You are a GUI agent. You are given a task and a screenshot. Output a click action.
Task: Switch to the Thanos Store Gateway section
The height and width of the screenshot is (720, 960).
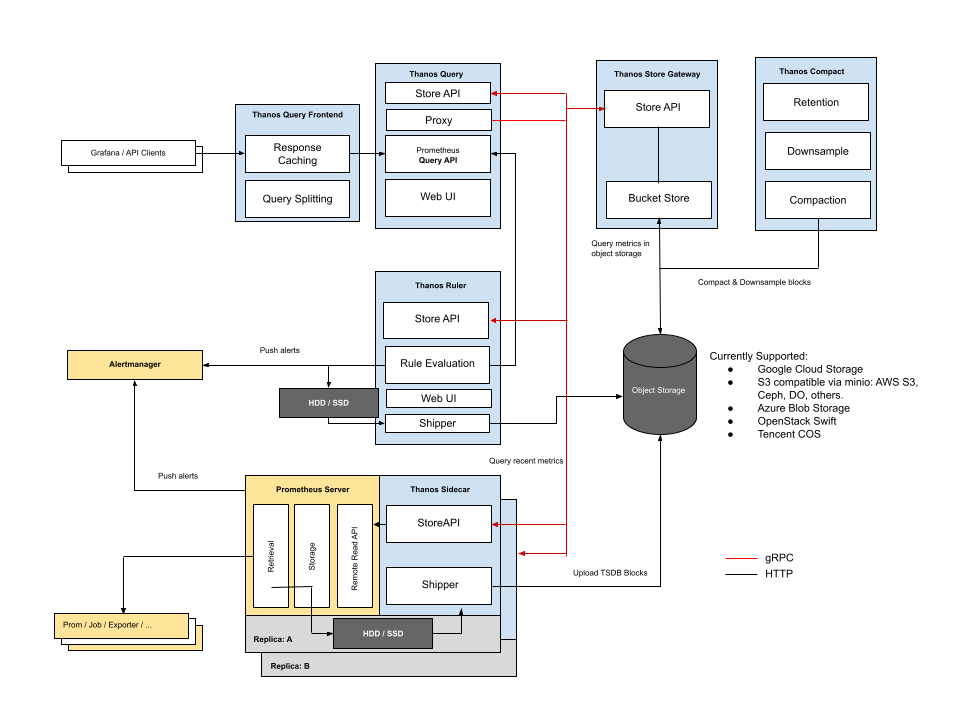point(656,73)
